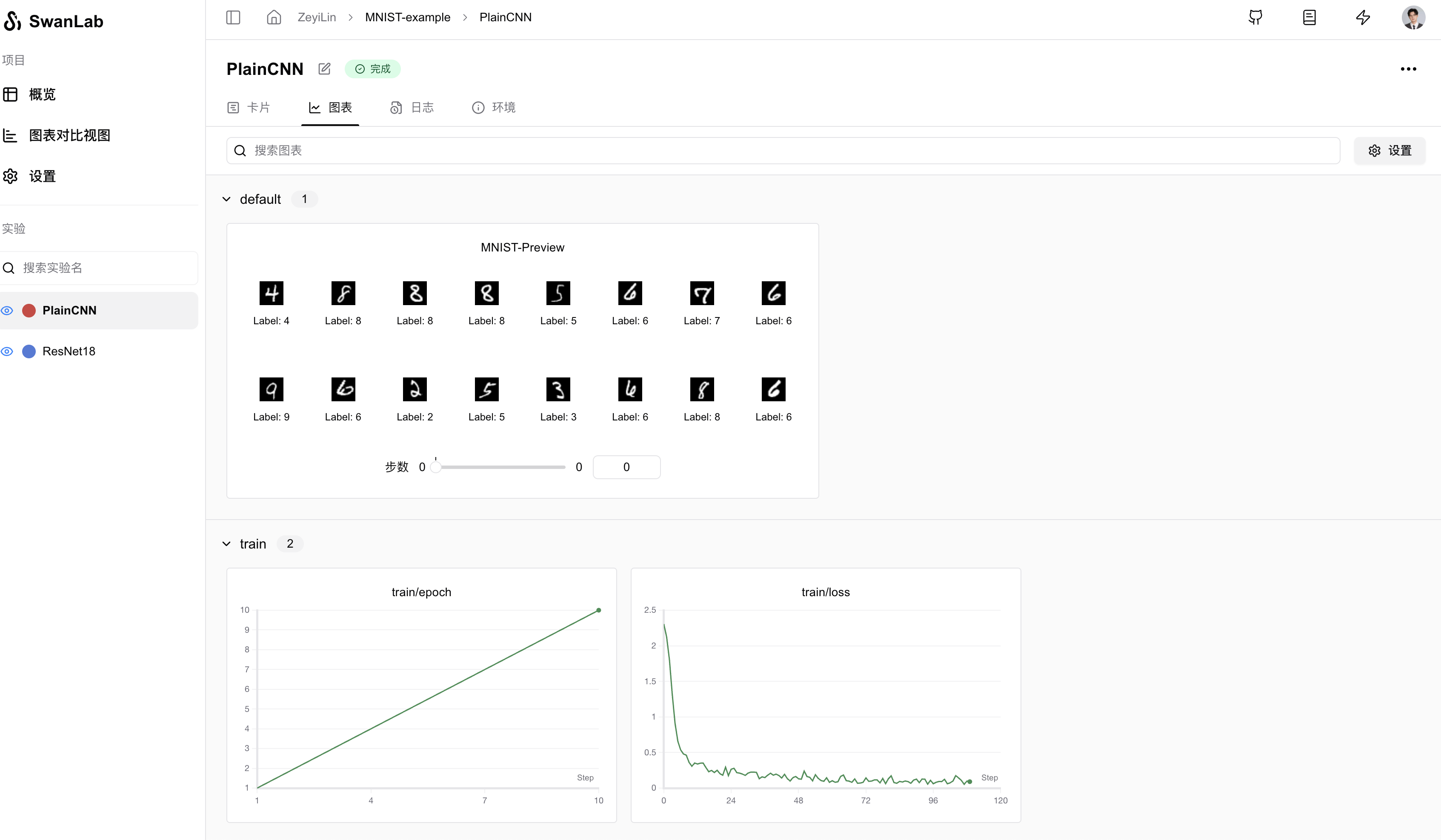Viewport: 1441px width, 840px height.
Task: Click the sidebar collapse panel icon
Action: point(233,17)
